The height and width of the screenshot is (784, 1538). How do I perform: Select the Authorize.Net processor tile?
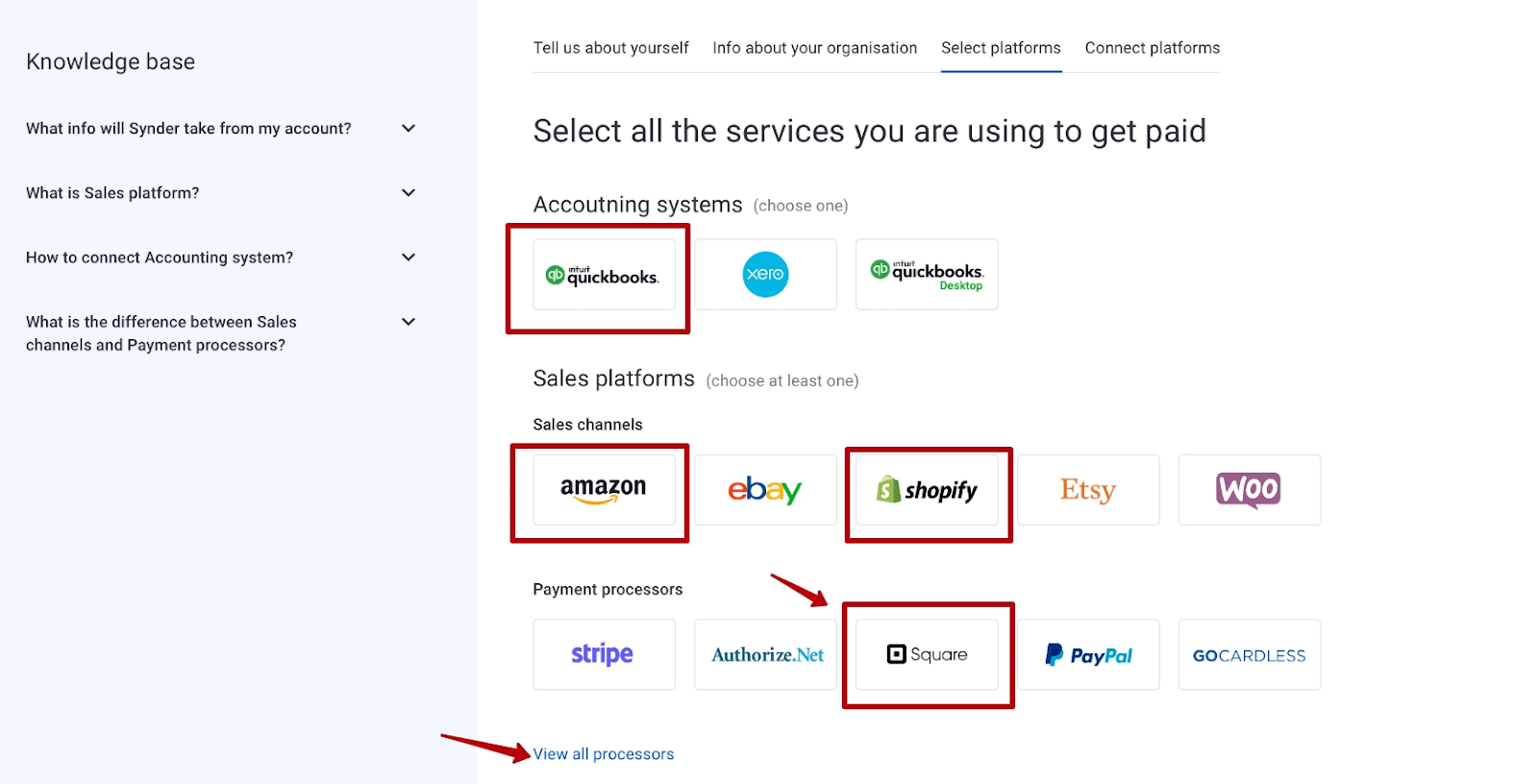(765, 654)
